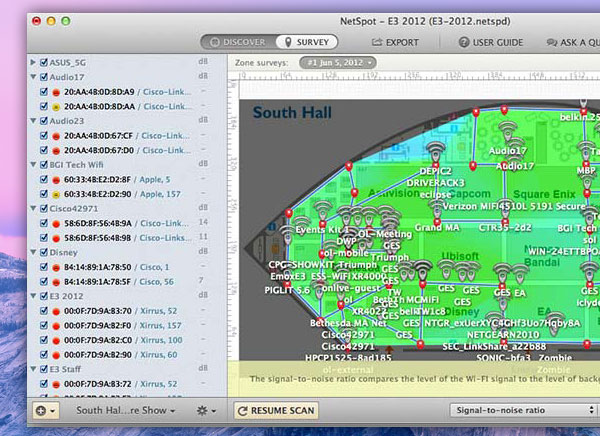Click the signal icon for 20:AA:48:0D:67:D0
This screenshot has height=436, width=600.
(x=56, y=150)
